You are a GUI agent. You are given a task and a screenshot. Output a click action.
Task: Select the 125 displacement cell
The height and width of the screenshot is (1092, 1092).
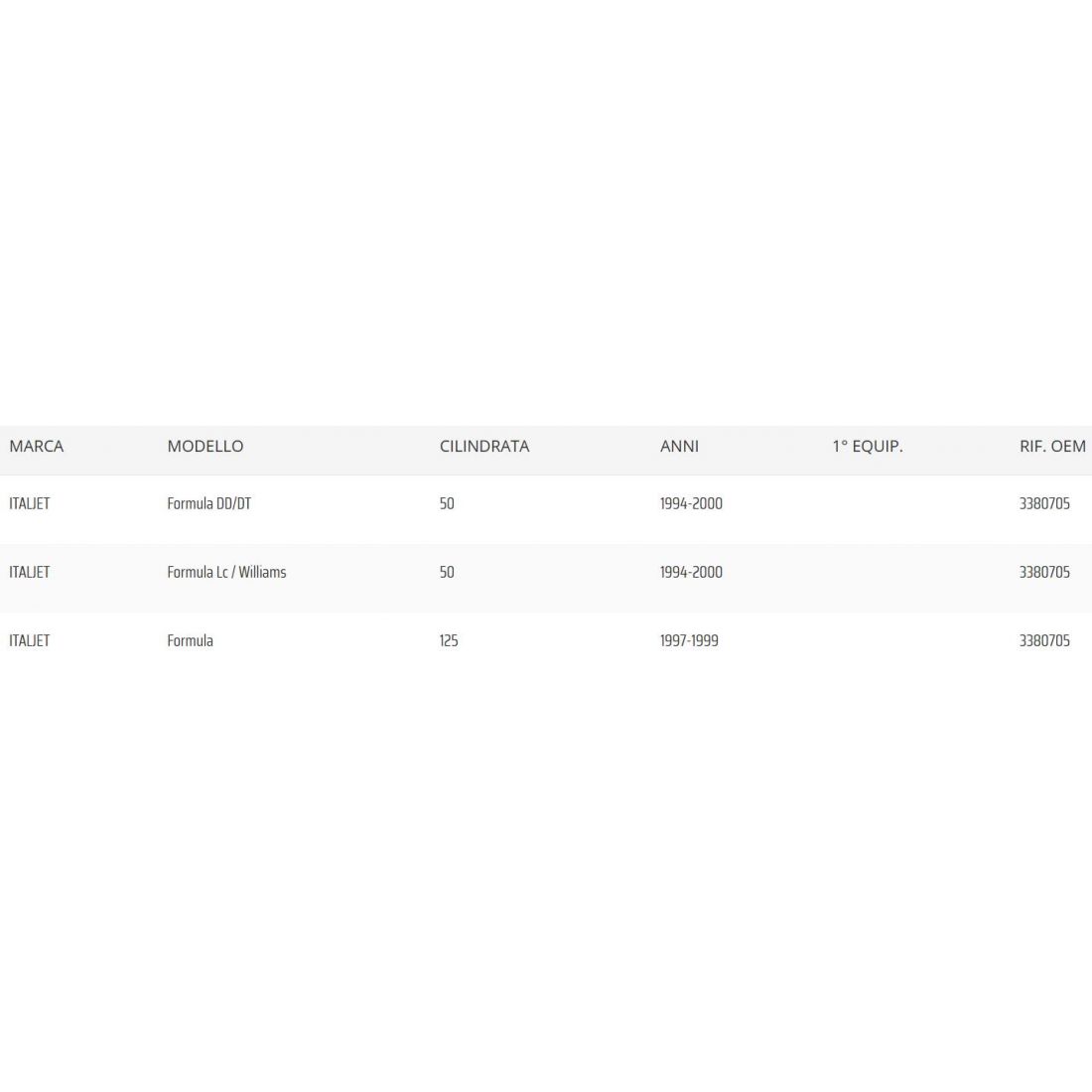(449, 641)
